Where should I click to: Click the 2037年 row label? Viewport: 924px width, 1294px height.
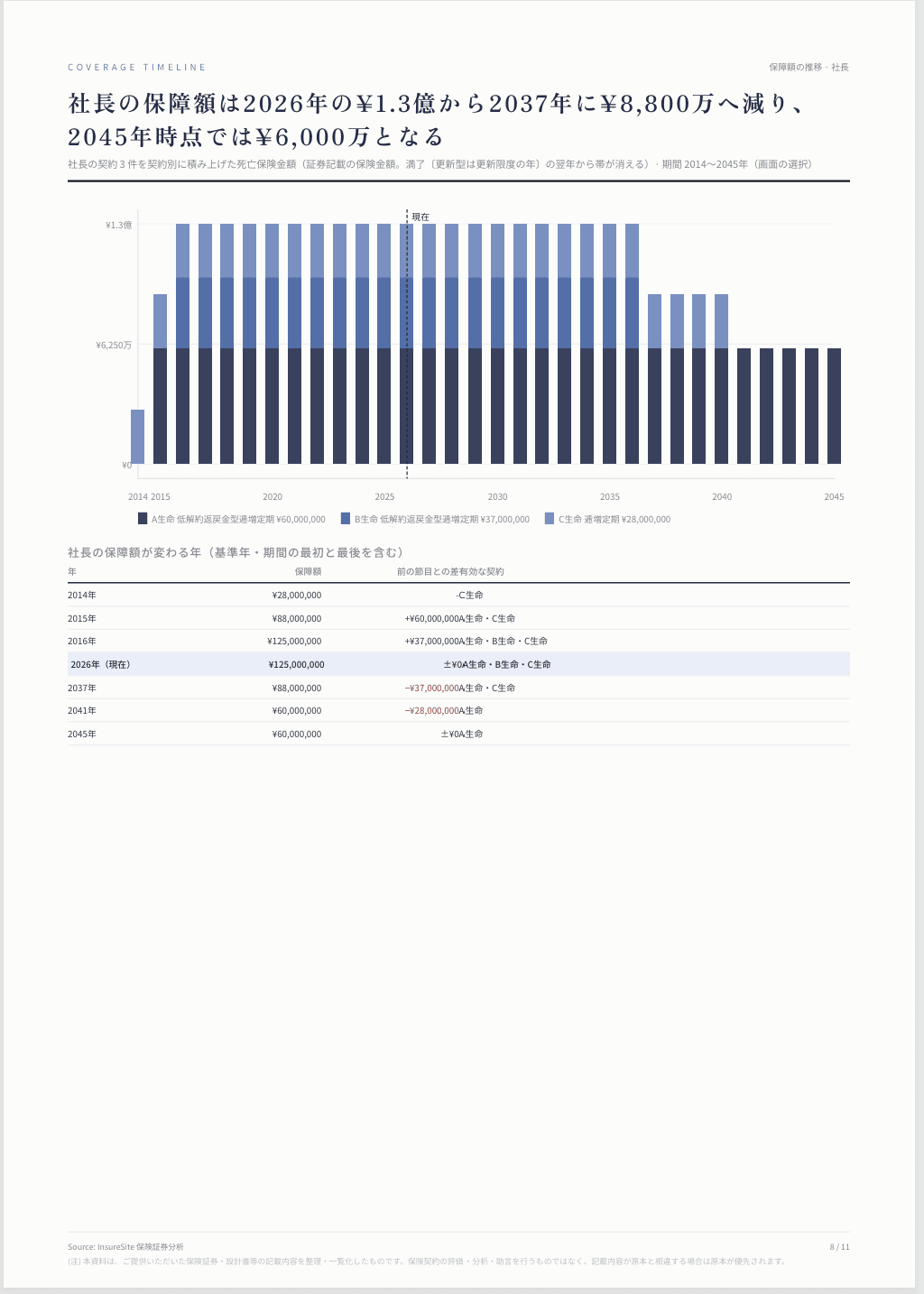click(x=82, y=689)
